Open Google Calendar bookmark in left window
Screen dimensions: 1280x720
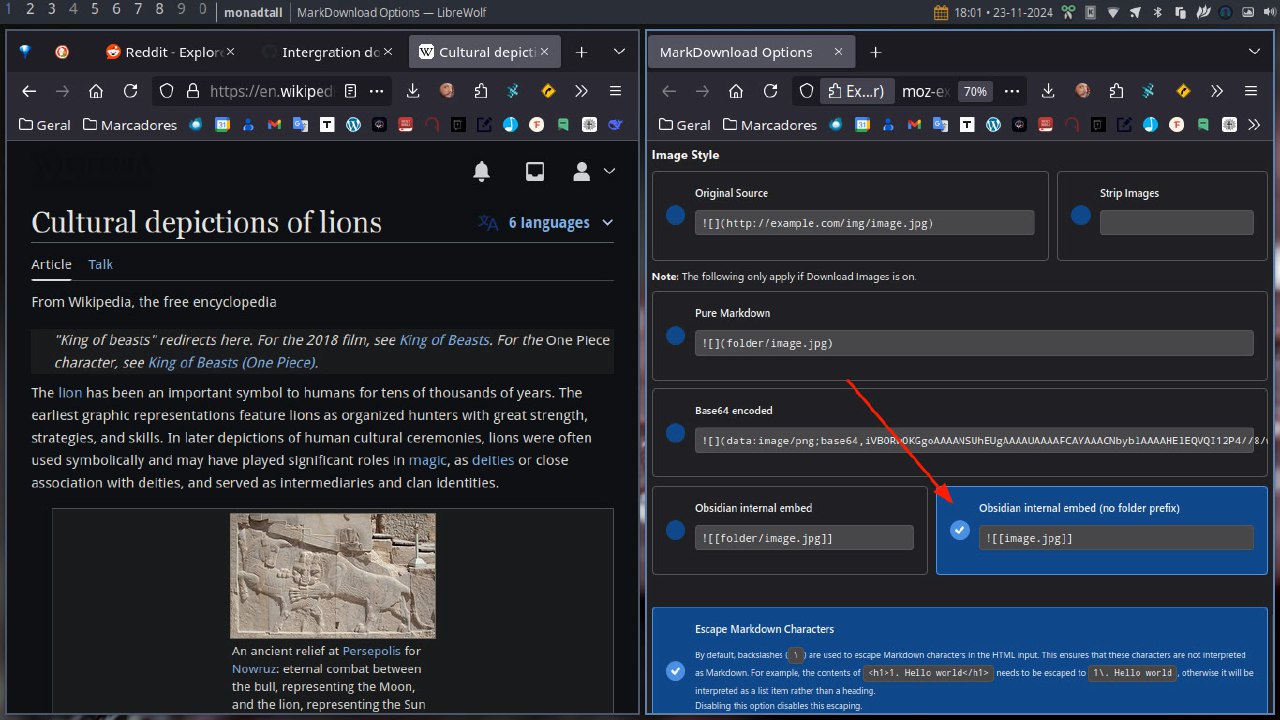[x=222, y=125]
